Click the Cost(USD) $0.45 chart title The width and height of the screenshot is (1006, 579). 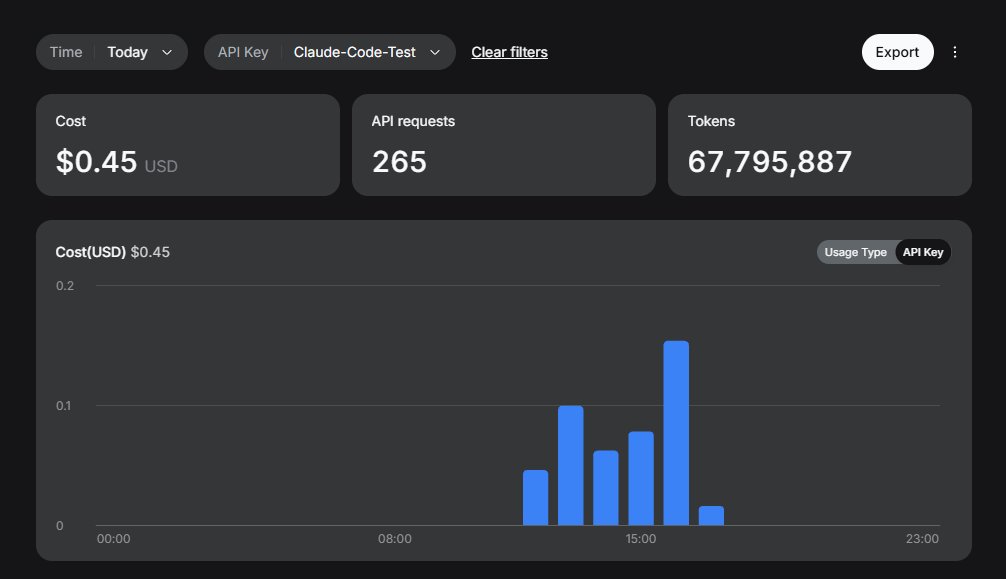(113, 252)
